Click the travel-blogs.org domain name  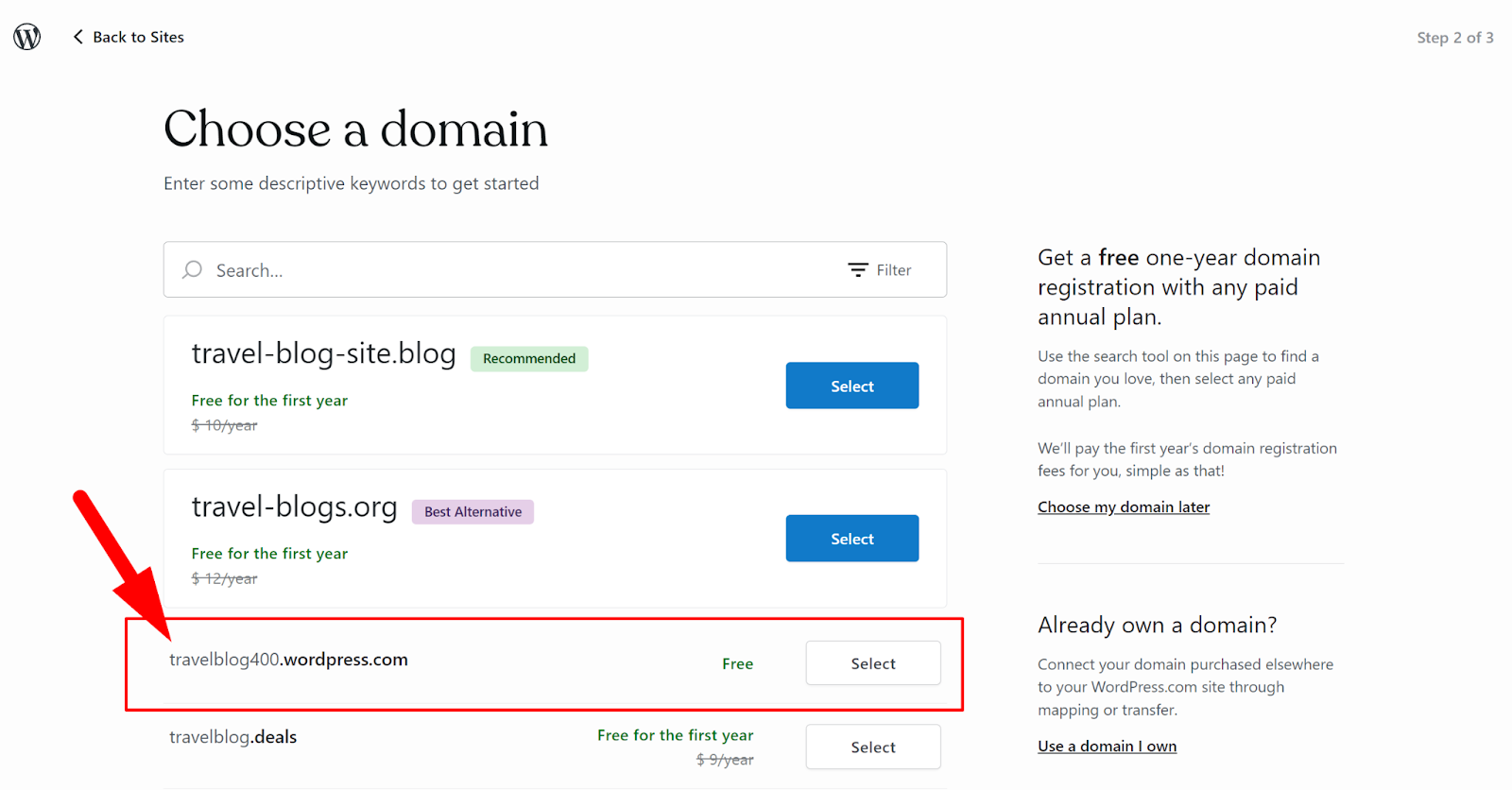coord(294,507)
